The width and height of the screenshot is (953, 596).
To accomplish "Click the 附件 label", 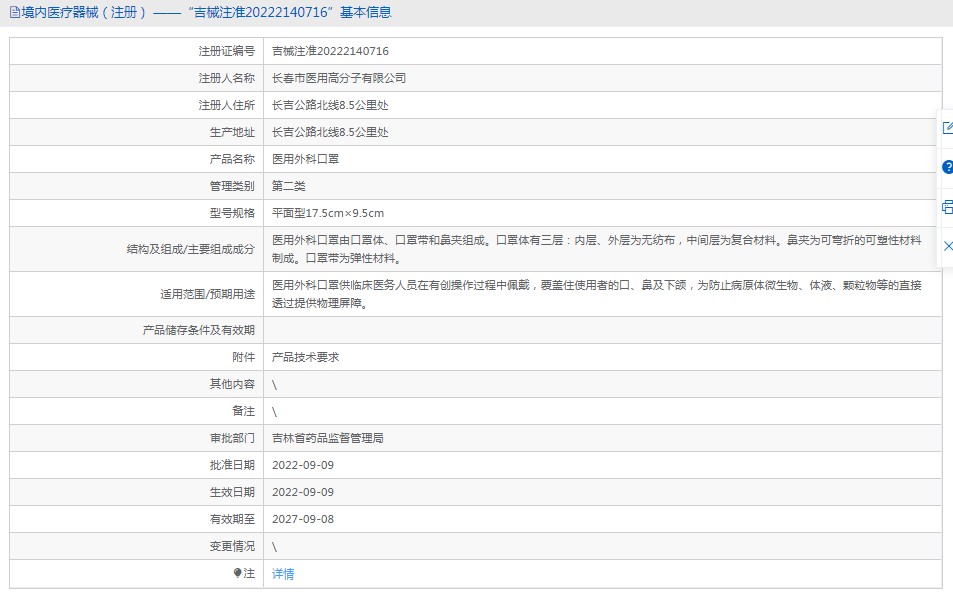I will coord(244,357).
